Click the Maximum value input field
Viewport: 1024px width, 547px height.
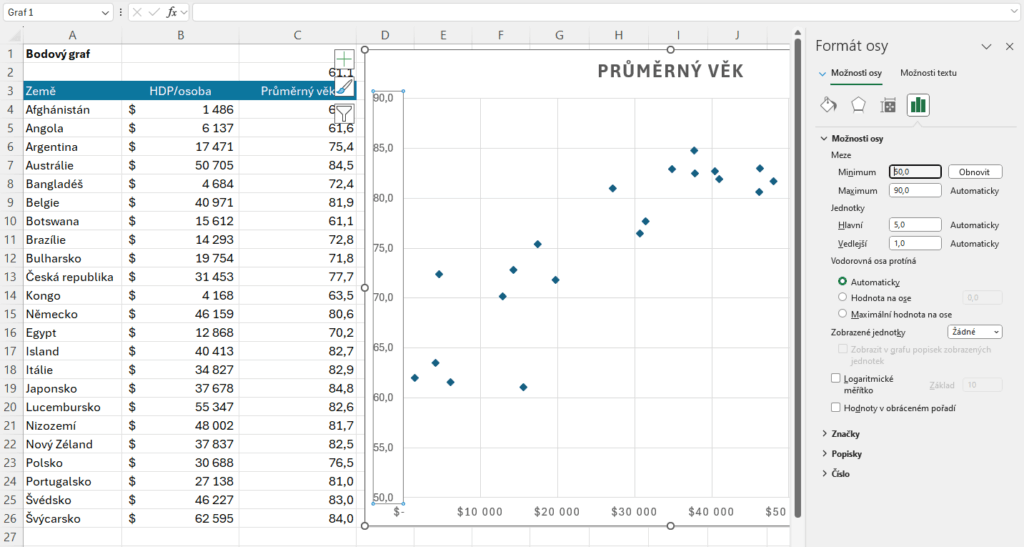[x=915, y=190]
